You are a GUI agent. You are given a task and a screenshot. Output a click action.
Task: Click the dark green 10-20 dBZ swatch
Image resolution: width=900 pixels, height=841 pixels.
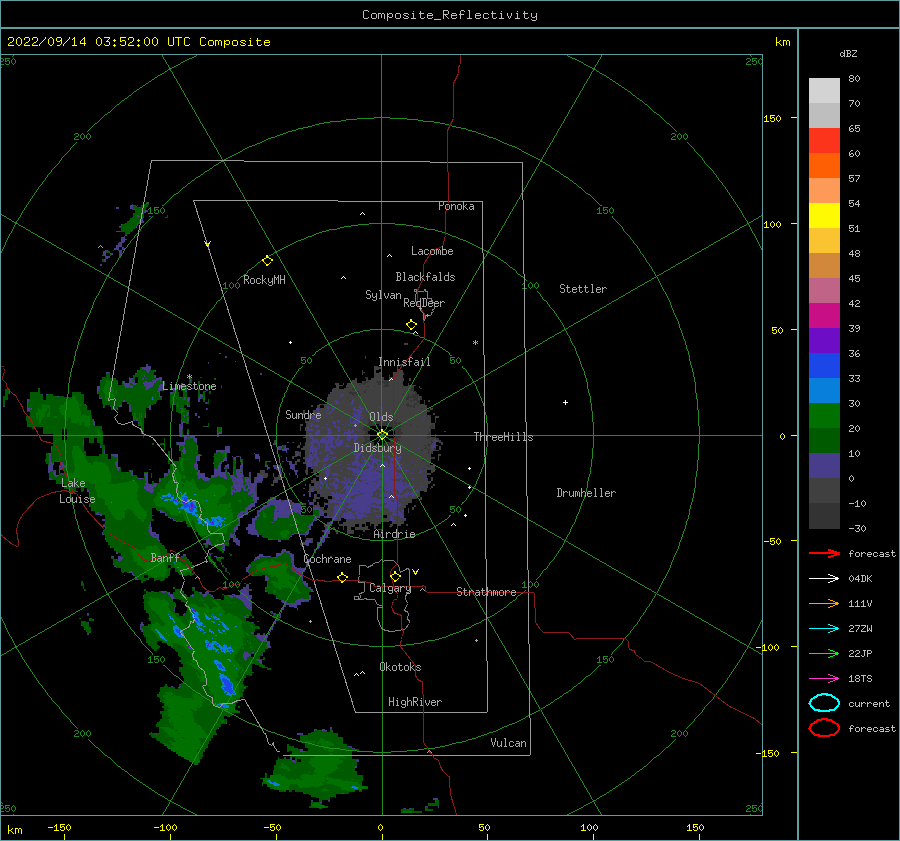pos(824,441)
